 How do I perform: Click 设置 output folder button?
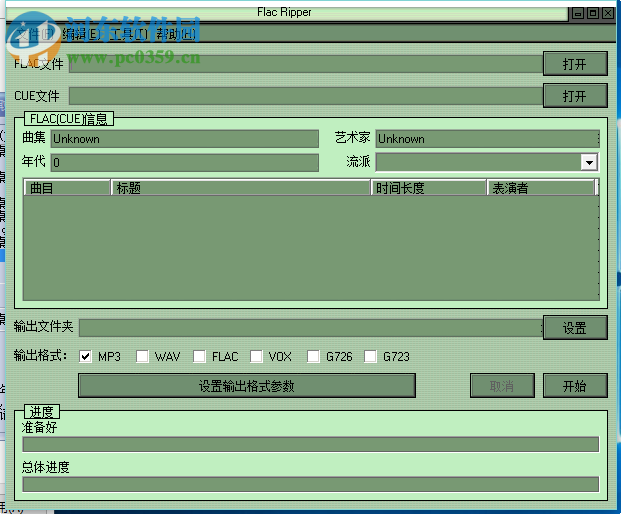click(x=575, y=327)
